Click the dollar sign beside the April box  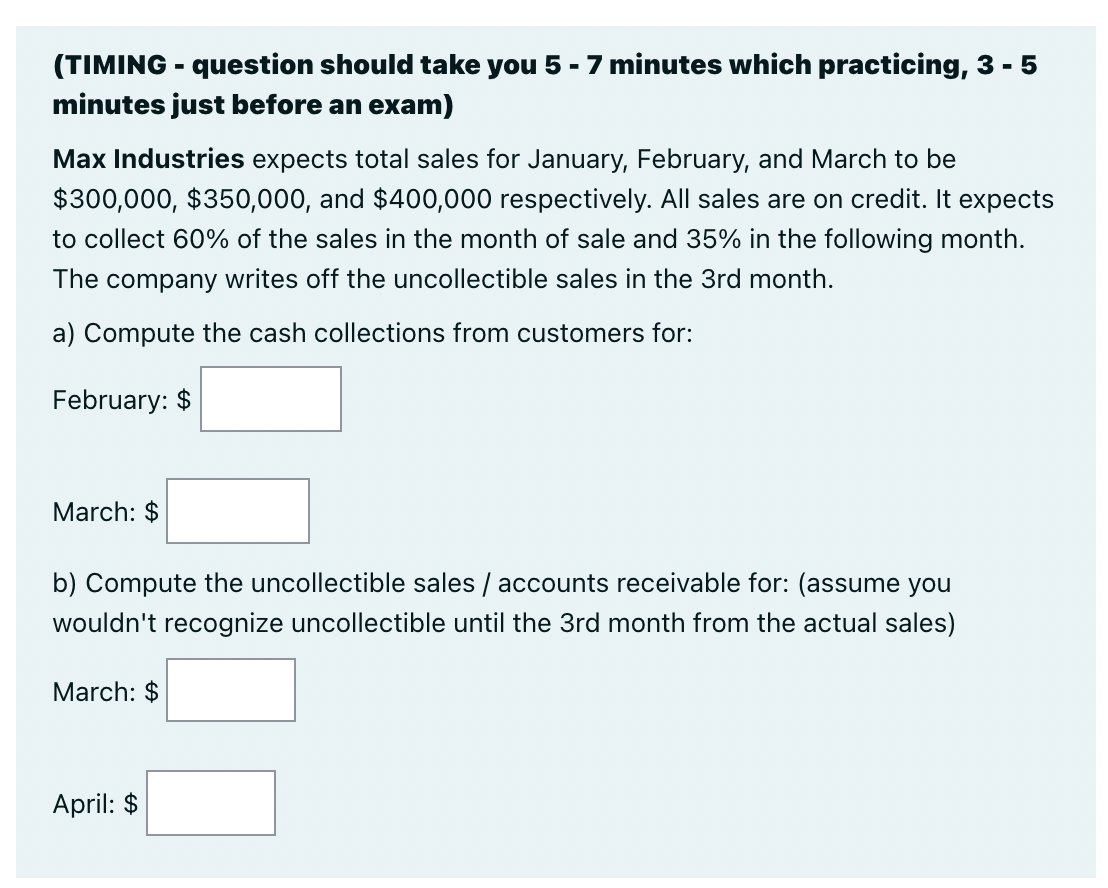click(131, 803)
